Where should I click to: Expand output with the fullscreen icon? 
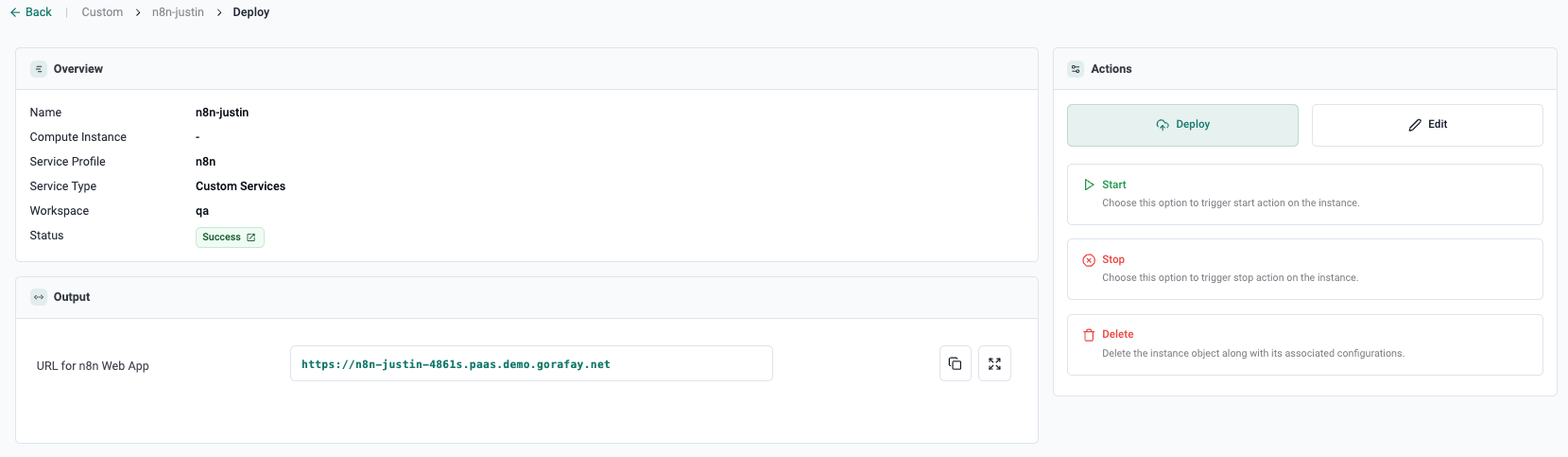(x=994, y=363)
